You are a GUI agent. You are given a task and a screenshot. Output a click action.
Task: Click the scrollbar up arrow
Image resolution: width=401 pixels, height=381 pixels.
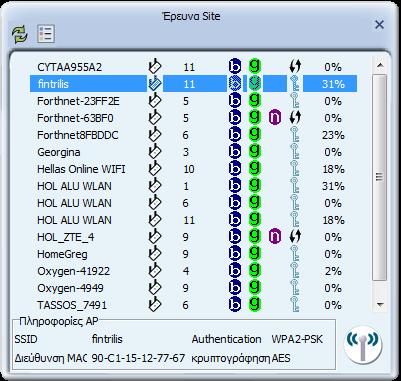point(380,65)
